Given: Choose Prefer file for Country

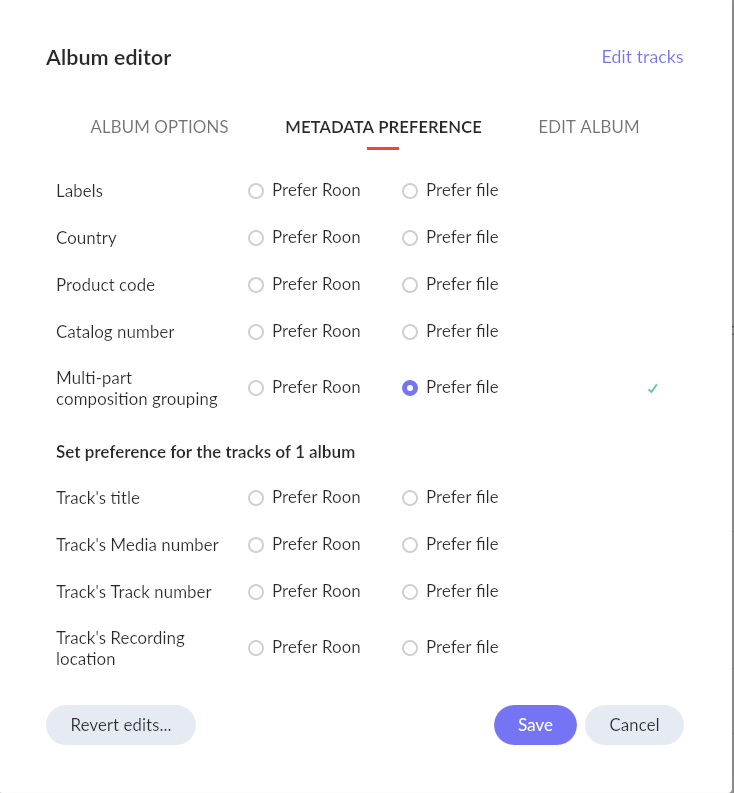Looking at the screenshot, I should pyautogui.click(x=410, y=238).
